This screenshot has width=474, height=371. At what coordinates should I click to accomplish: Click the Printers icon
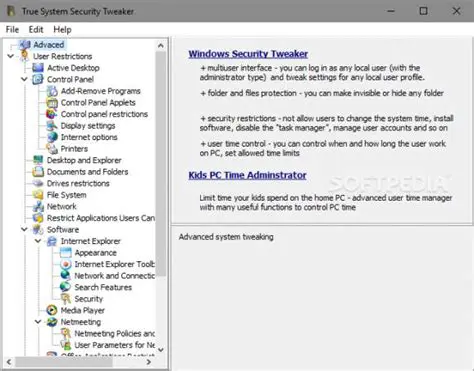52,149
